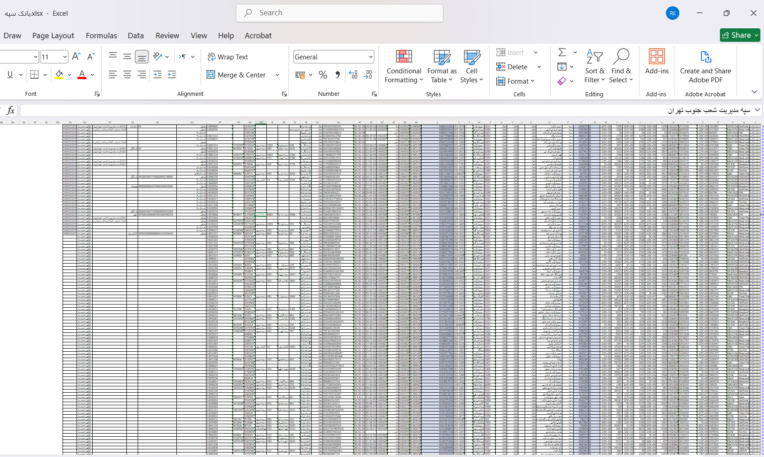Click the text direction icon
This screenshot has height=457, width=764.
[x=182, y=57]
